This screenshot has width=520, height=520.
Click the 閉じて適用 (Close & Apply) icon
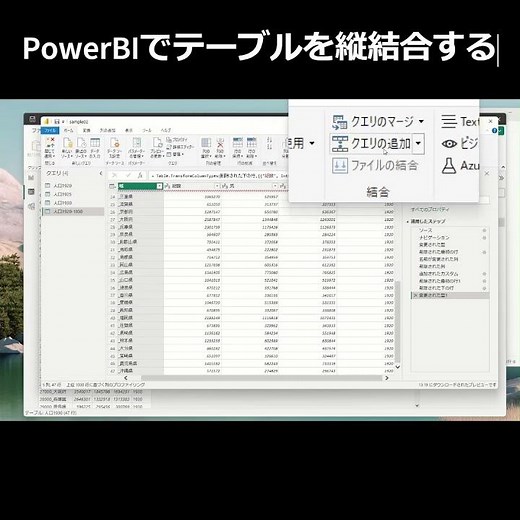50,143
